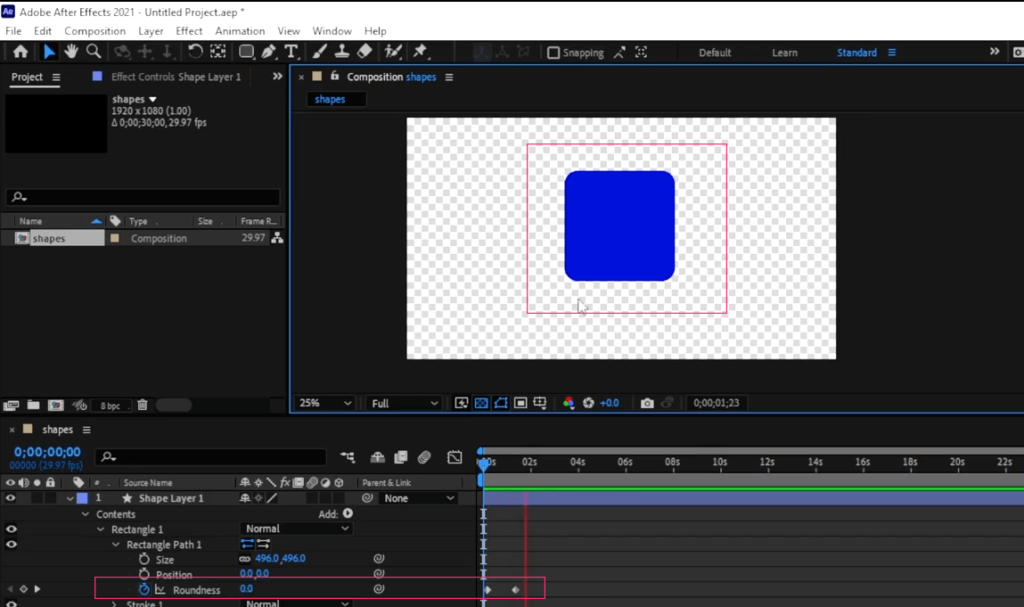Open the Full resolution dropdown
Image resolution: width=1024 pixels, height=607 pixels.
[x=401, y=402]
